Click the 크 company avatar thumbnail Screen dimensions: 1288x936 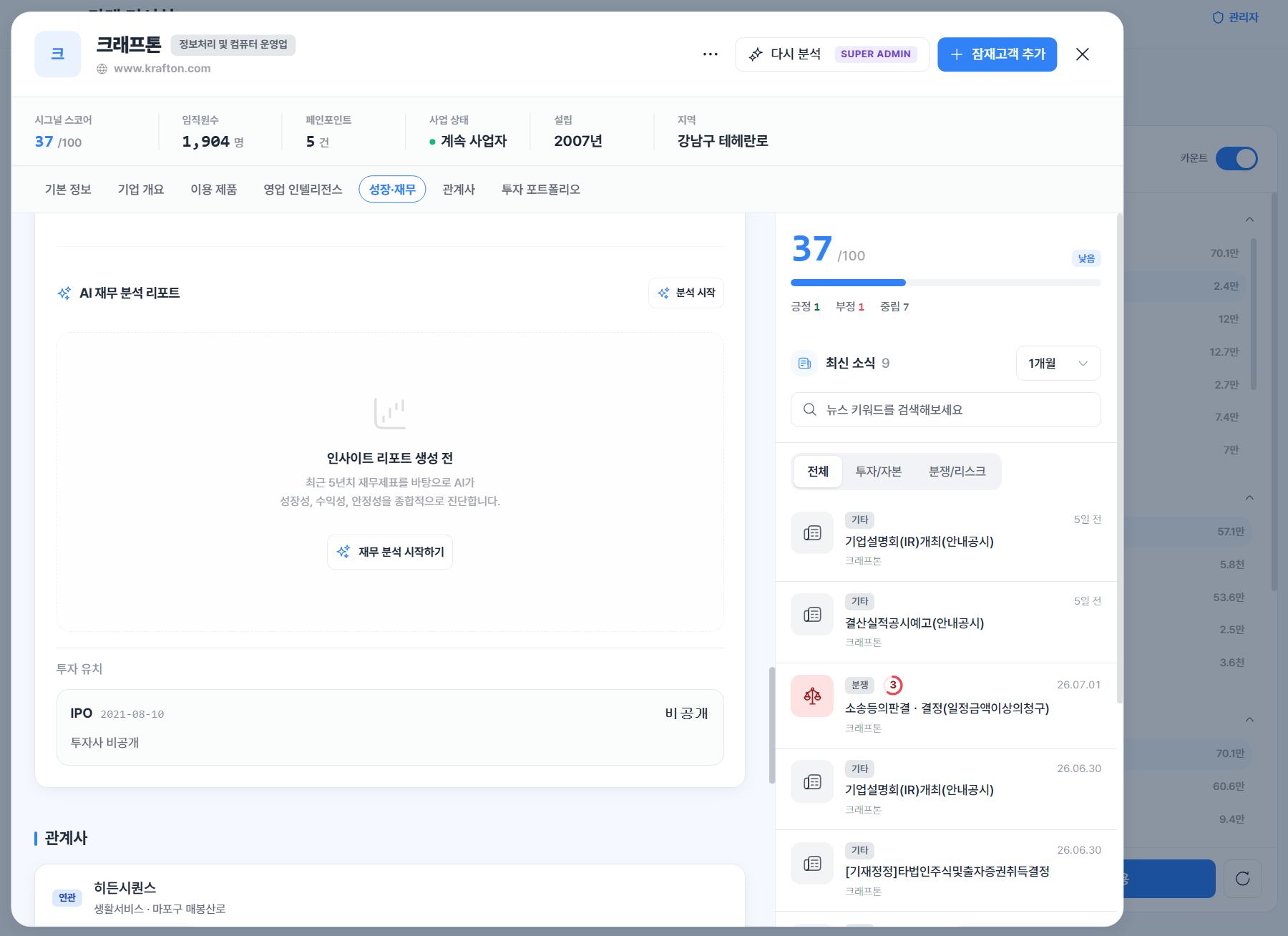(58, 54)
